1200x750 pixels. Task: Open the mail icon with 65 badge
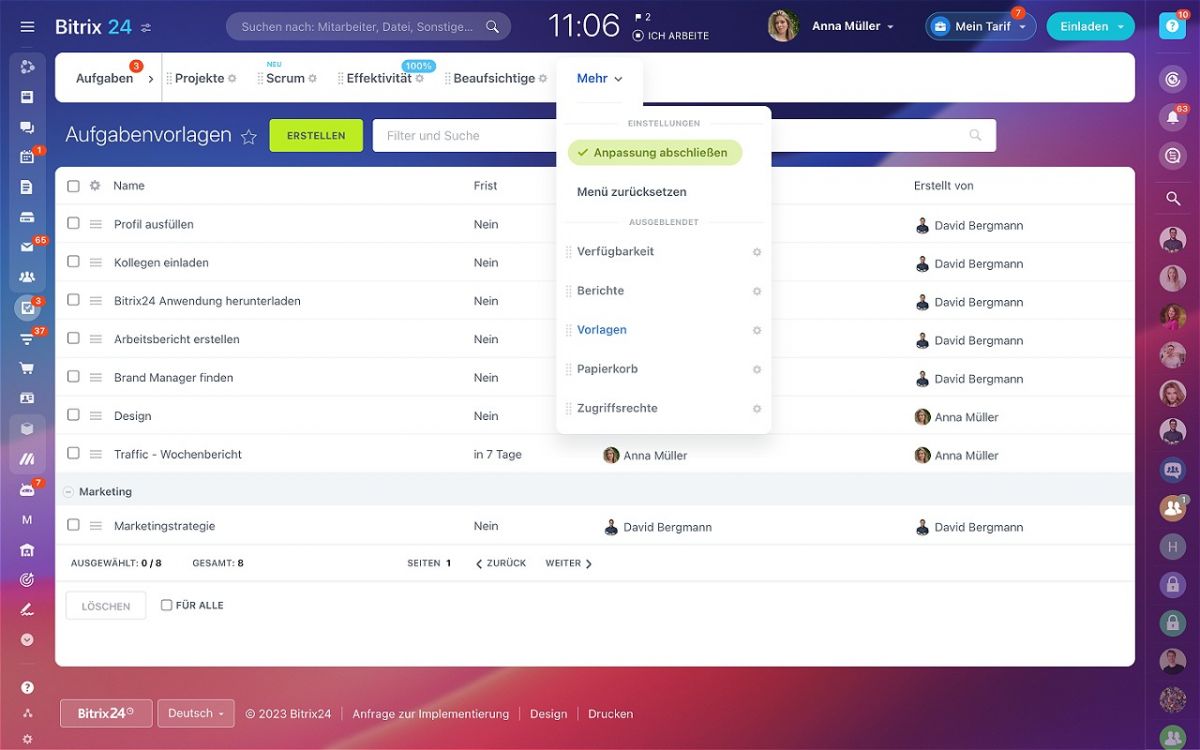click(x=27, y=247)
